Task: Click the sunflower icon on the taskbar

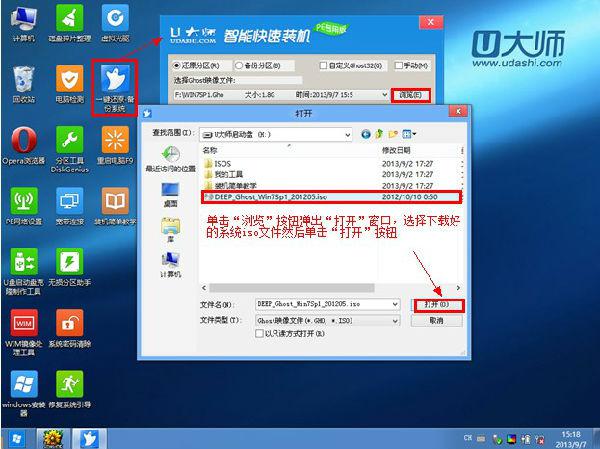Action: click(53, 439)
